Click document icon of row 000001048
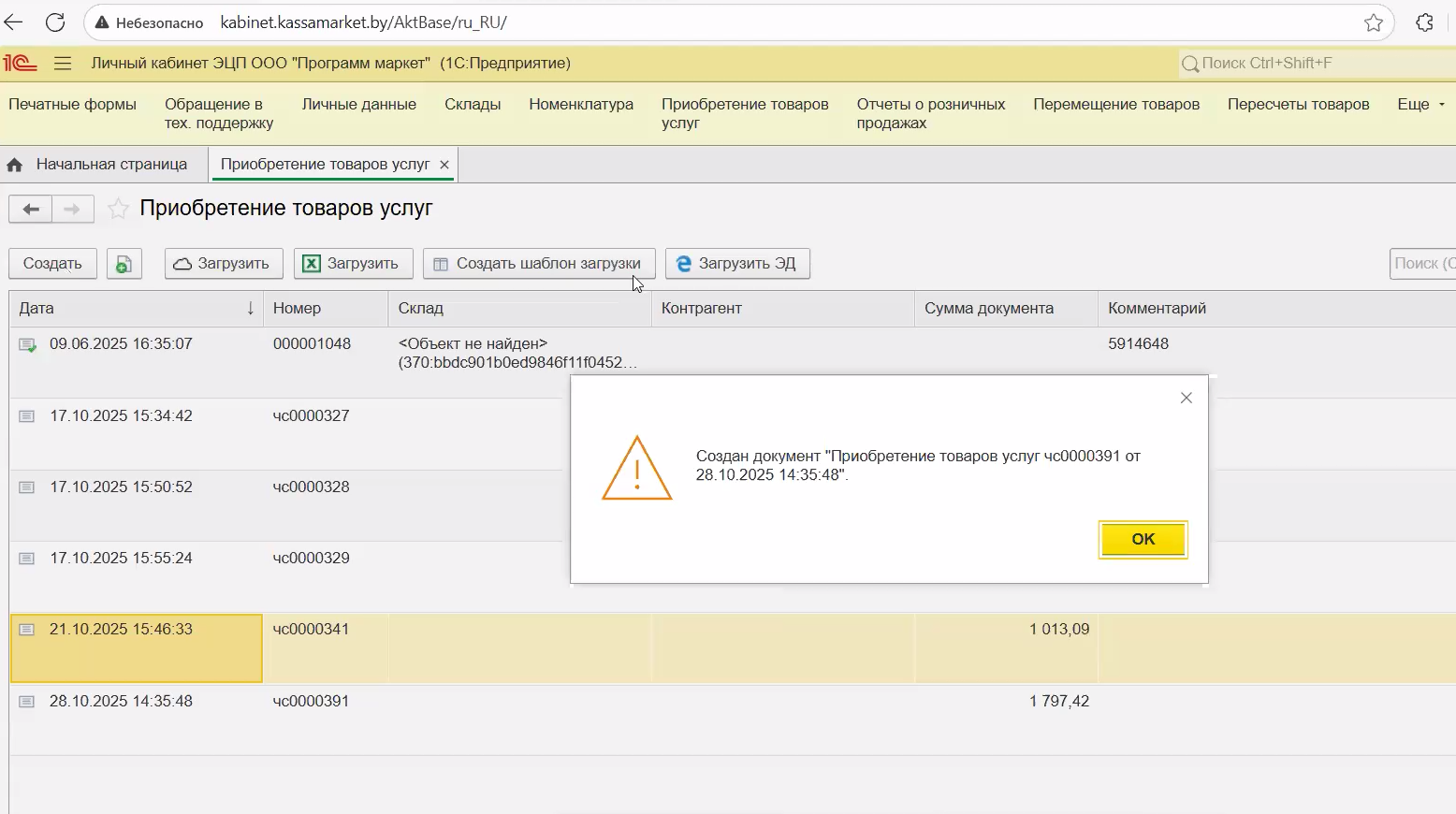 (28, 345)
